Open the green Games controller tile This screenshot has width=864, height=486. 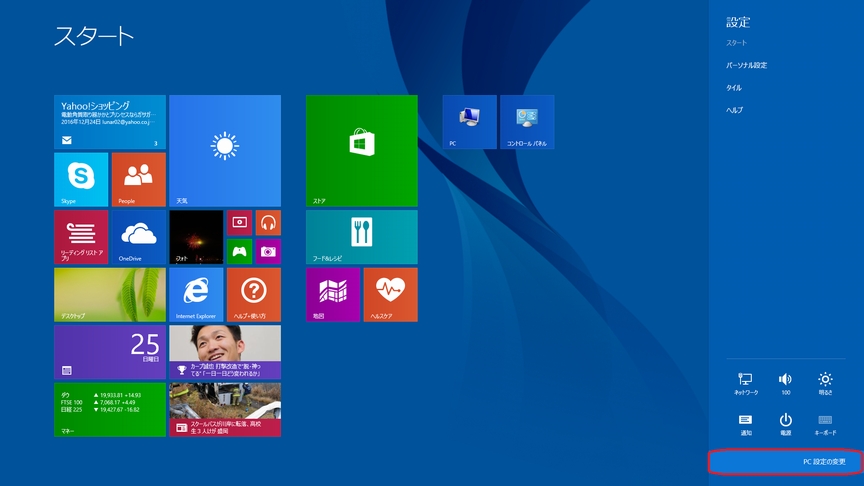pos(239,251)
